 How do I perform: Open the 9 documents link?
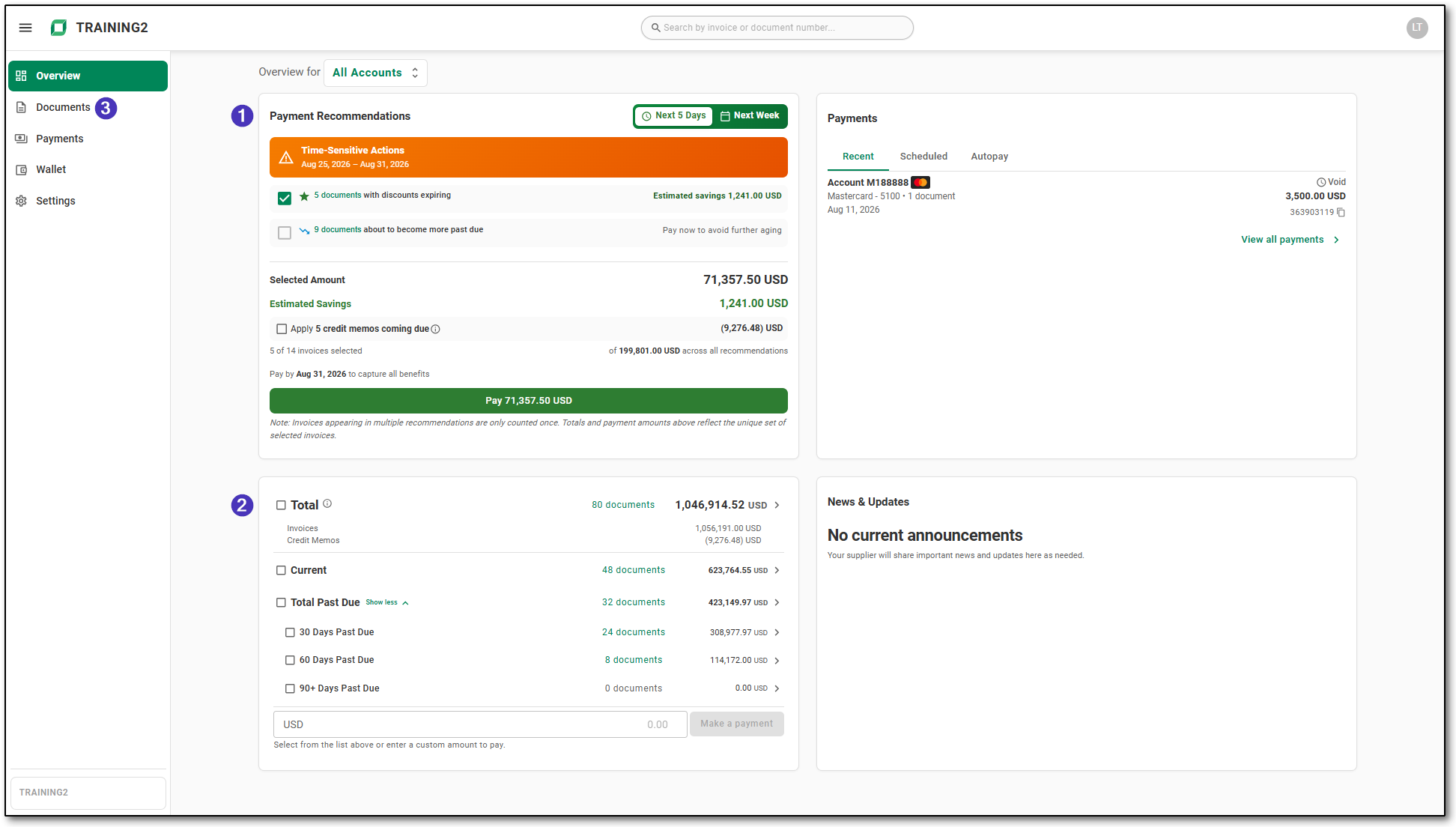338,229
